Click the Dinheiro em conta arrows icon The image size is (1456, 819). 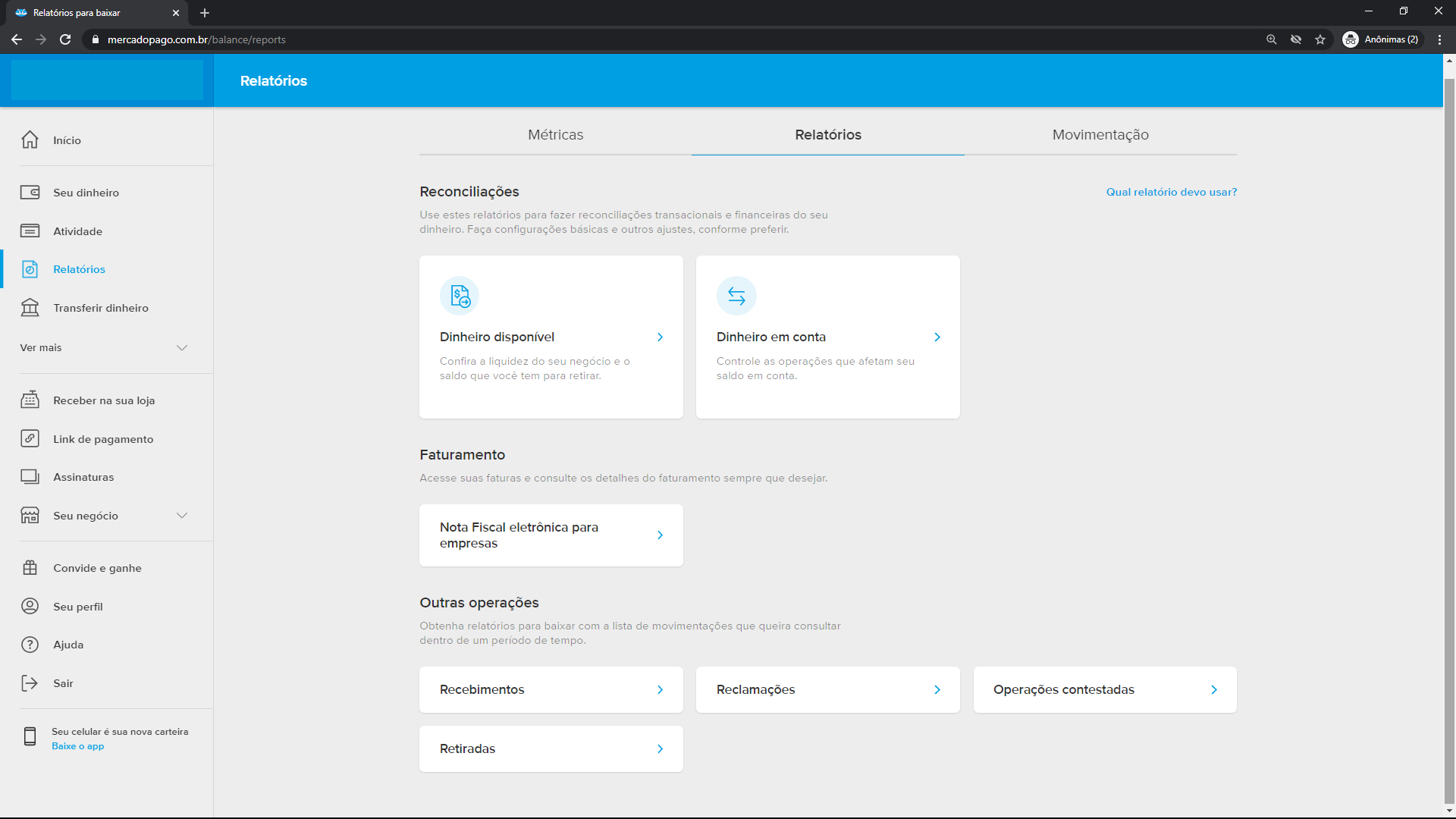point(736,296)
